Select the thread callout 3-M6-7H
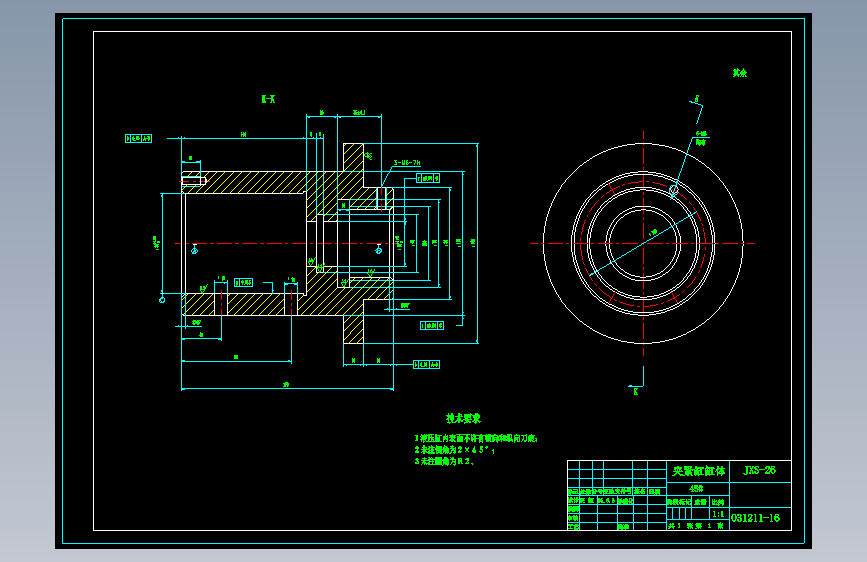 pyautogui.click(x=407, y=163)
